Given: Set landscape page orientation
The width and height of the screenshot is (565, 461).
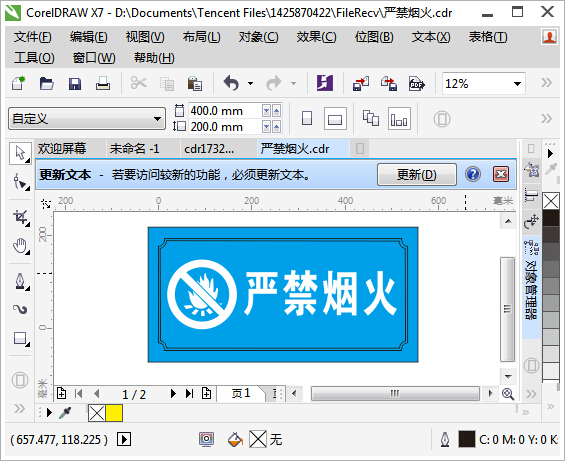Looking at the screenshot, I should tap(335, 119).
